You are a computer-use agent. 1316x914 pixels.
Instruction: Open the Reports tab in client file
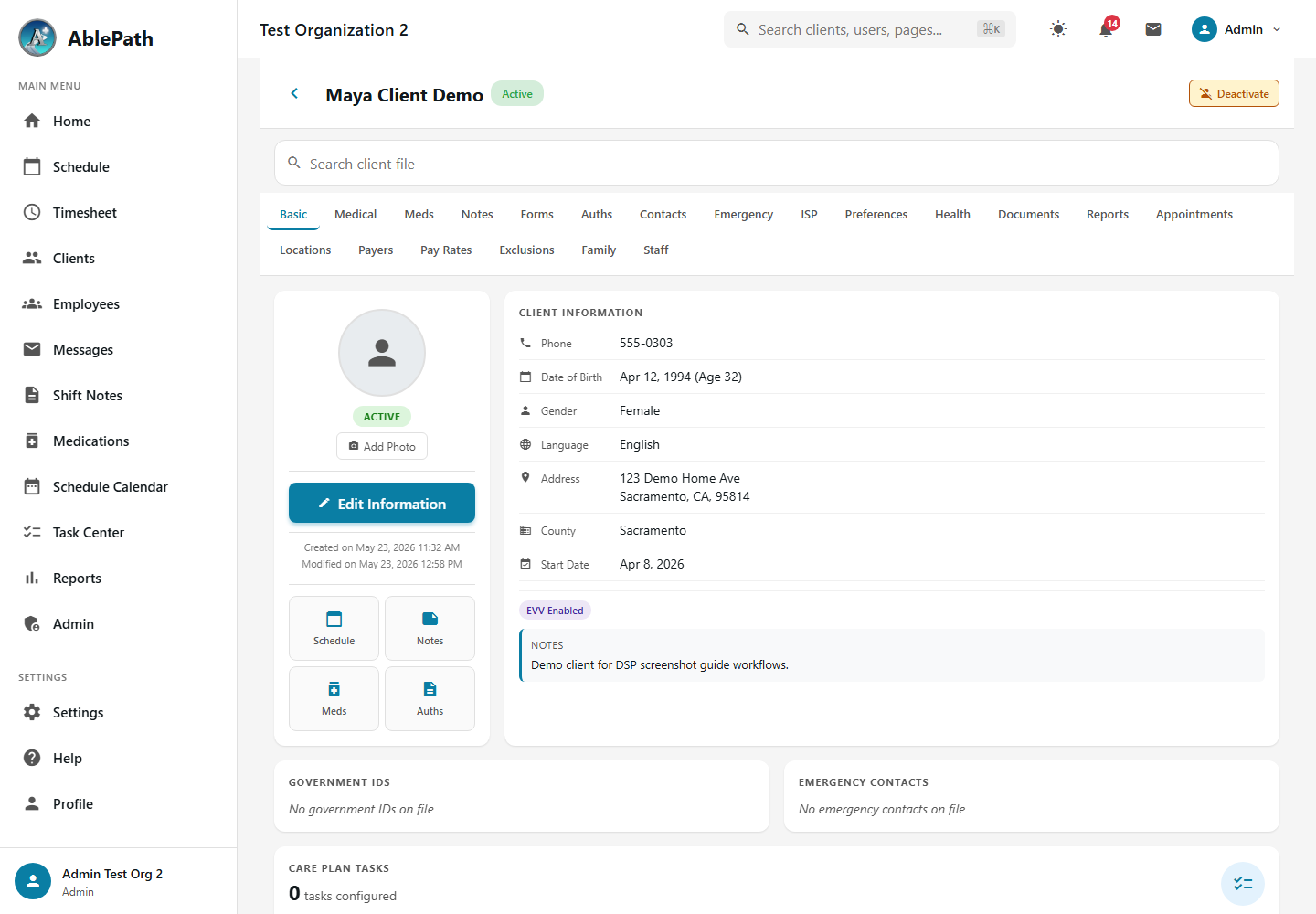[1108, 214]
